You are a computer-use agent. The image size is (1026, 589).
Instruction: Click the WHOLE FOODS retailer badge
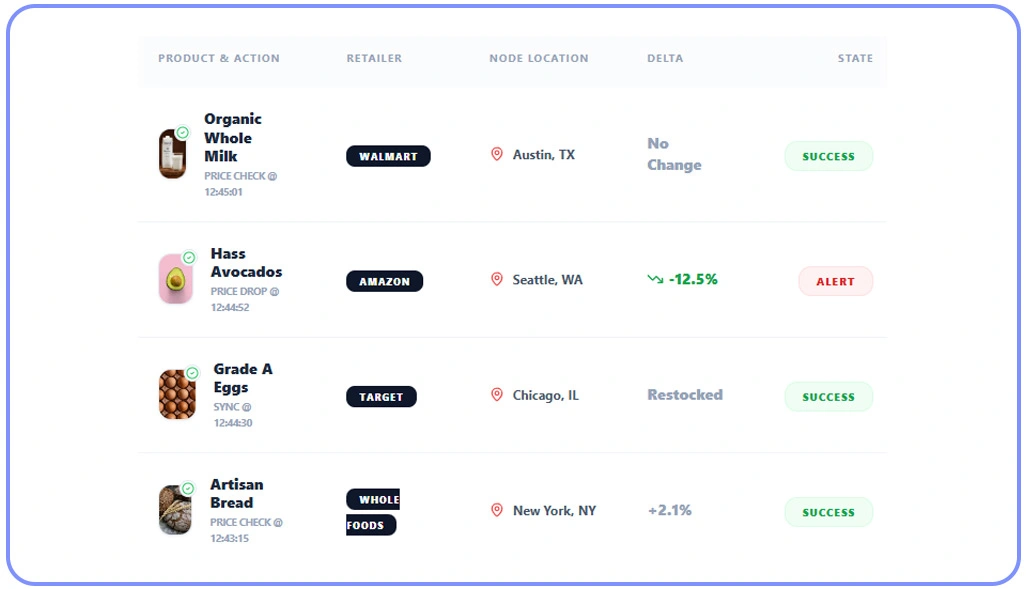click(372, 511)
